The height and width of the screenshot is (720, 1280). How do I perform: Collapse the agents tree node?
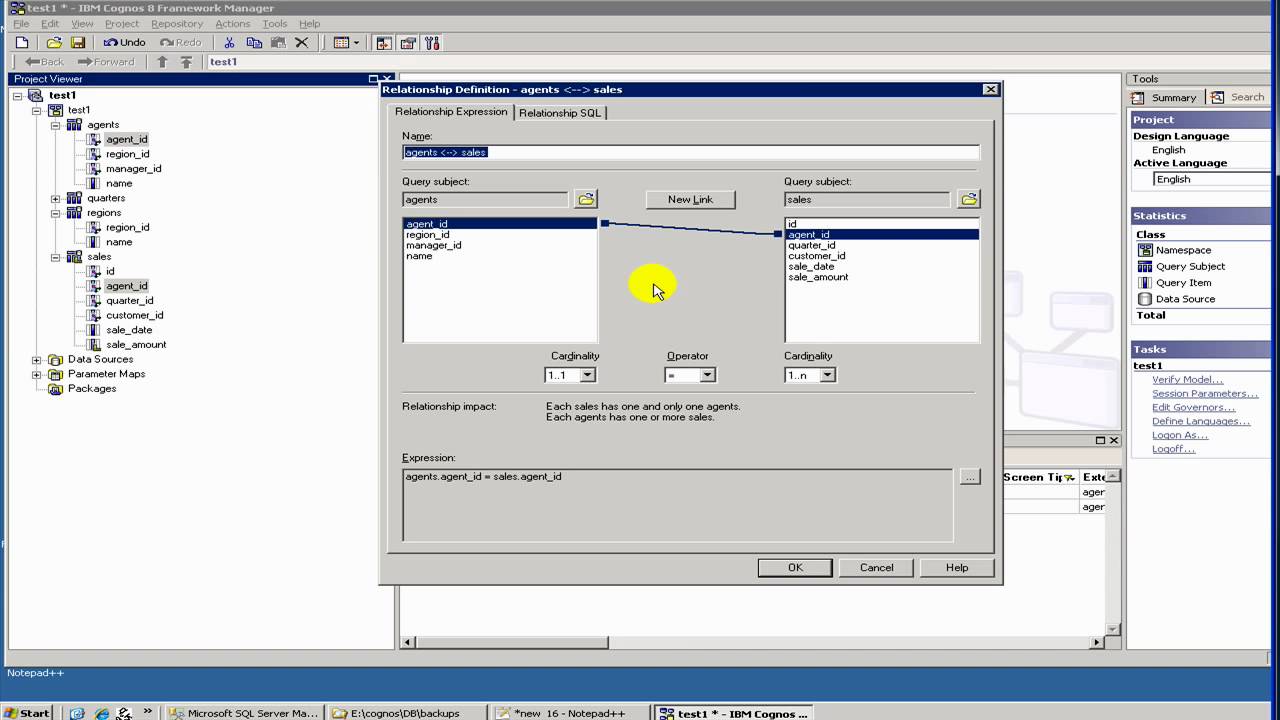click(x=56, y=125)
